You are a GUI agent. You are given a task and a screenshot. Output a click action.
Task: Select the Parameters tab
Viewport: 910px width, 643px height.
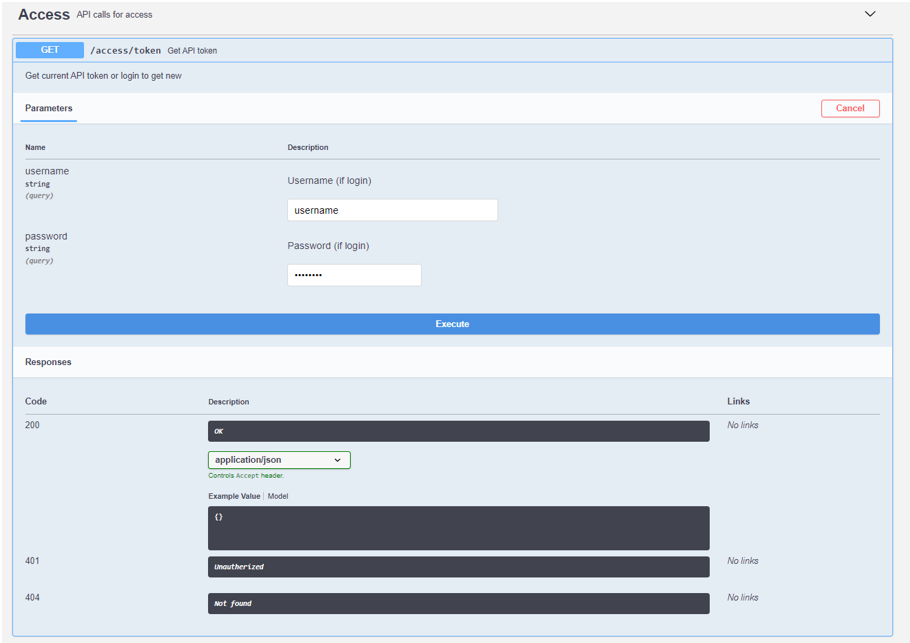[x=49, y=109]
